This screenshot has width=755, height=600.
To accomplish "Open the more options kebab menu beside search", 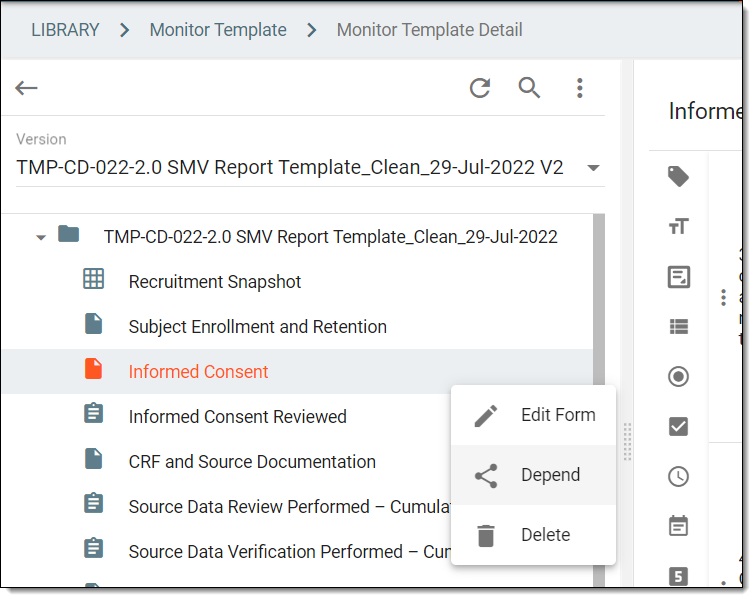I will [x=580, y=88].
